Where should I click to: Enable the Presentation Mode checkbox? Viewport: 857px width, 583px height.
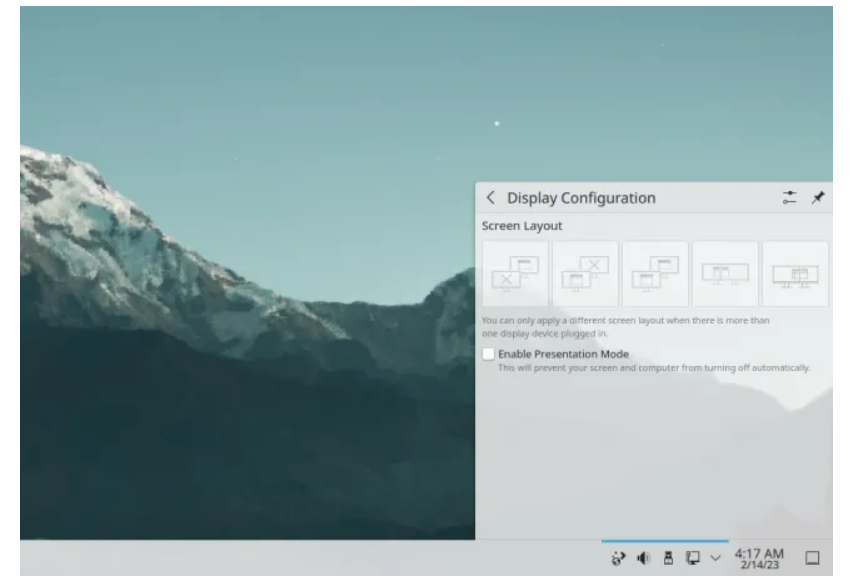tap(488, 354)
